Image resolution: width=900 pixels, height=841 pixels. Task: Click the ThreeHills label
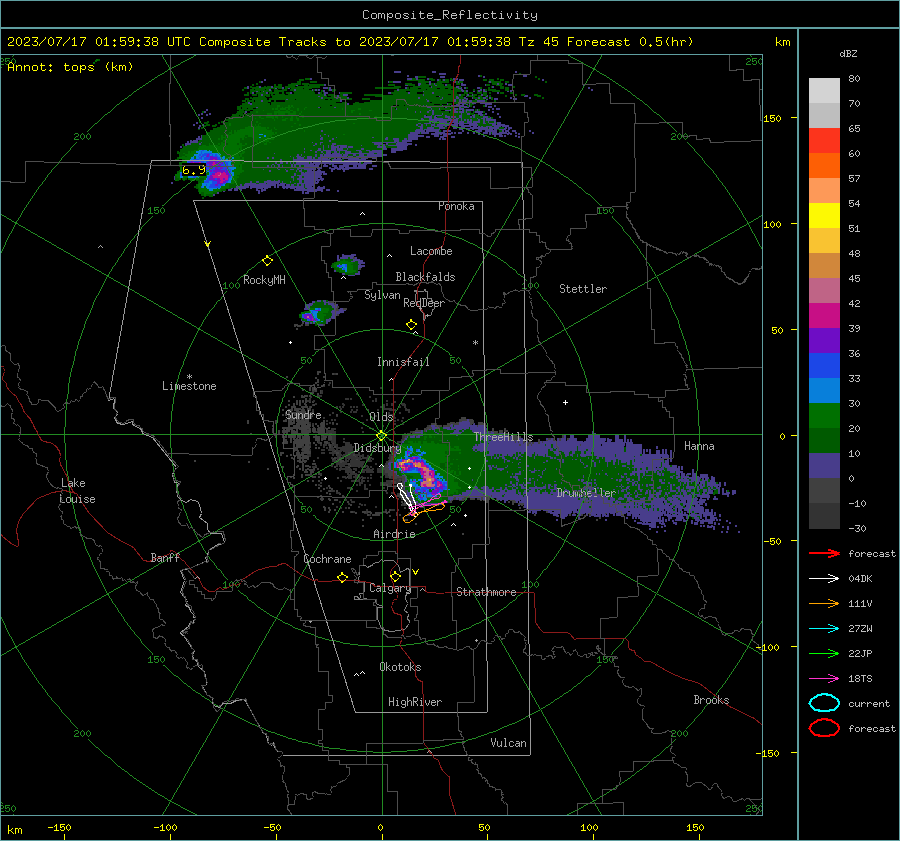pos(503,437)
